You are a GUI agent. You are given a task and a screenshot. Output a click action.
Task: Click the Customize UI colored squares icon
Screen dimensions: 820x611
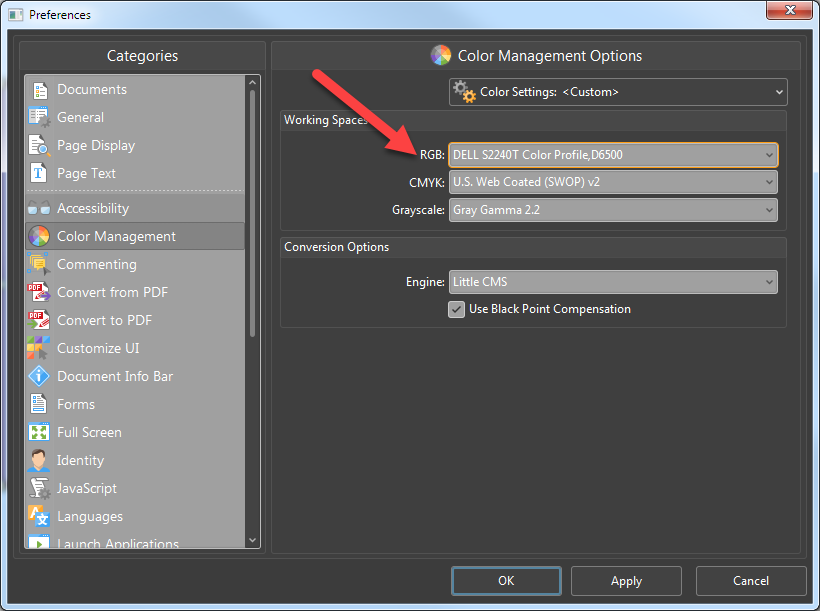(x=40, y=348)
